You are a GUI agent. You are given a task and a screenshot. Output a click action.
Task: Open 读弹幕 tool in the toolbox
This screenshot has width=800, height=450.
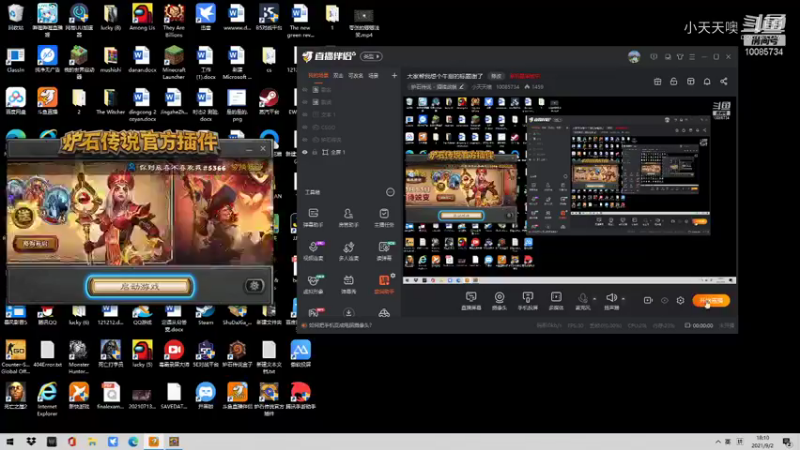point(384,251)
